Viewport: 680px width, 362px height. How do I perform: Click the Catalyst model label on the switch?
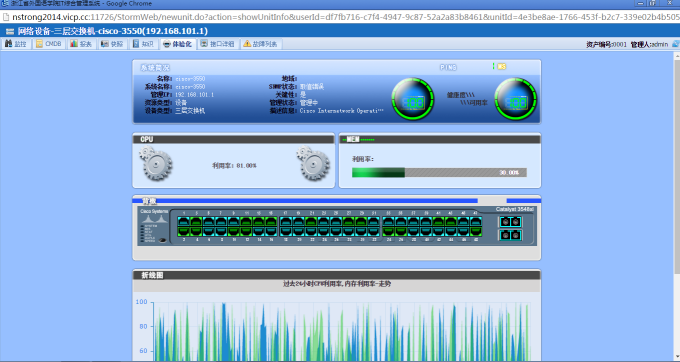tap(514, 209)
